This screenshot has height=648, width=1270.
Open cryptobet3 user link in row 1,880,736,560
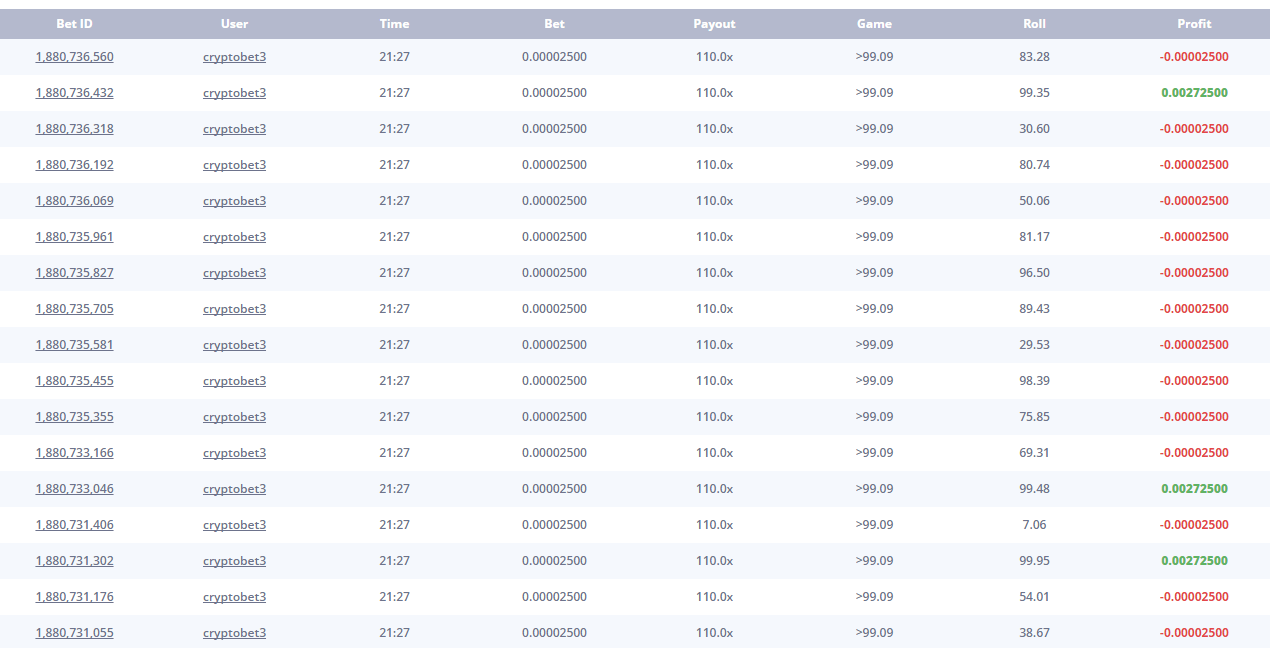click(x=234, y=57)
